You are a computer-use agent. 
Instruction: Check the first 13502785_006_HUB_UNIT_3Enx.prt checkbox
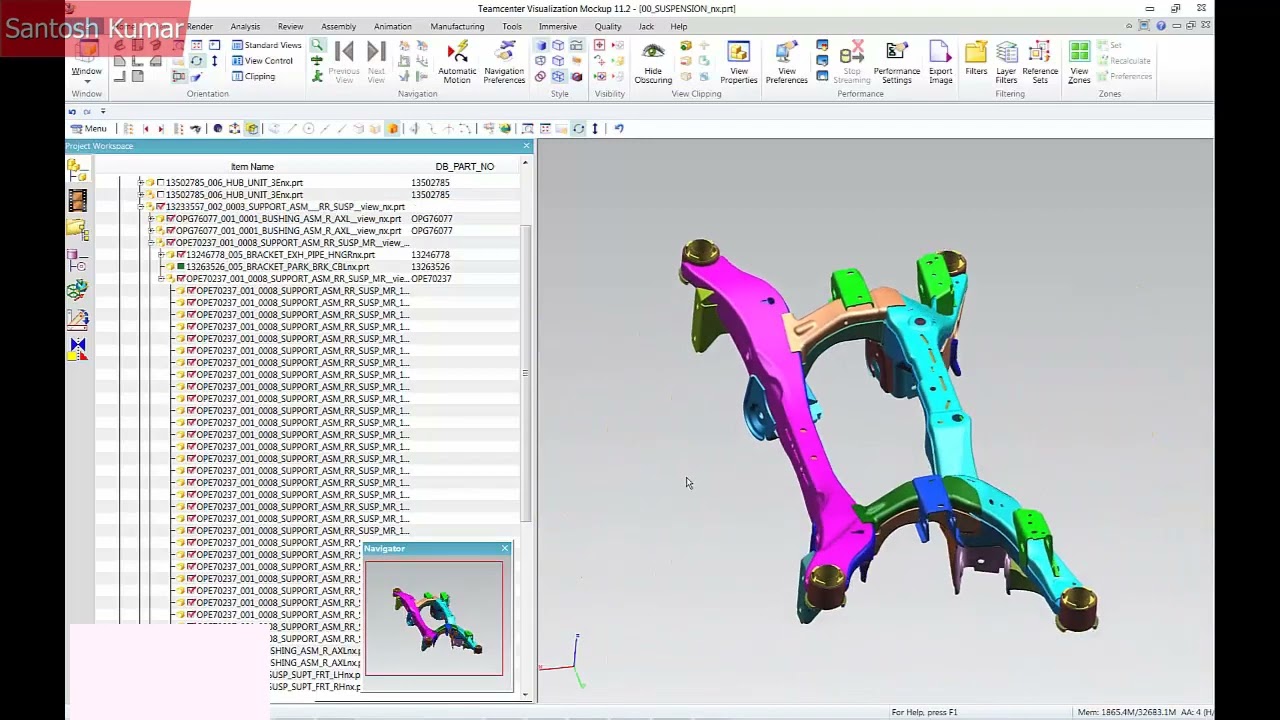(160, 183)
